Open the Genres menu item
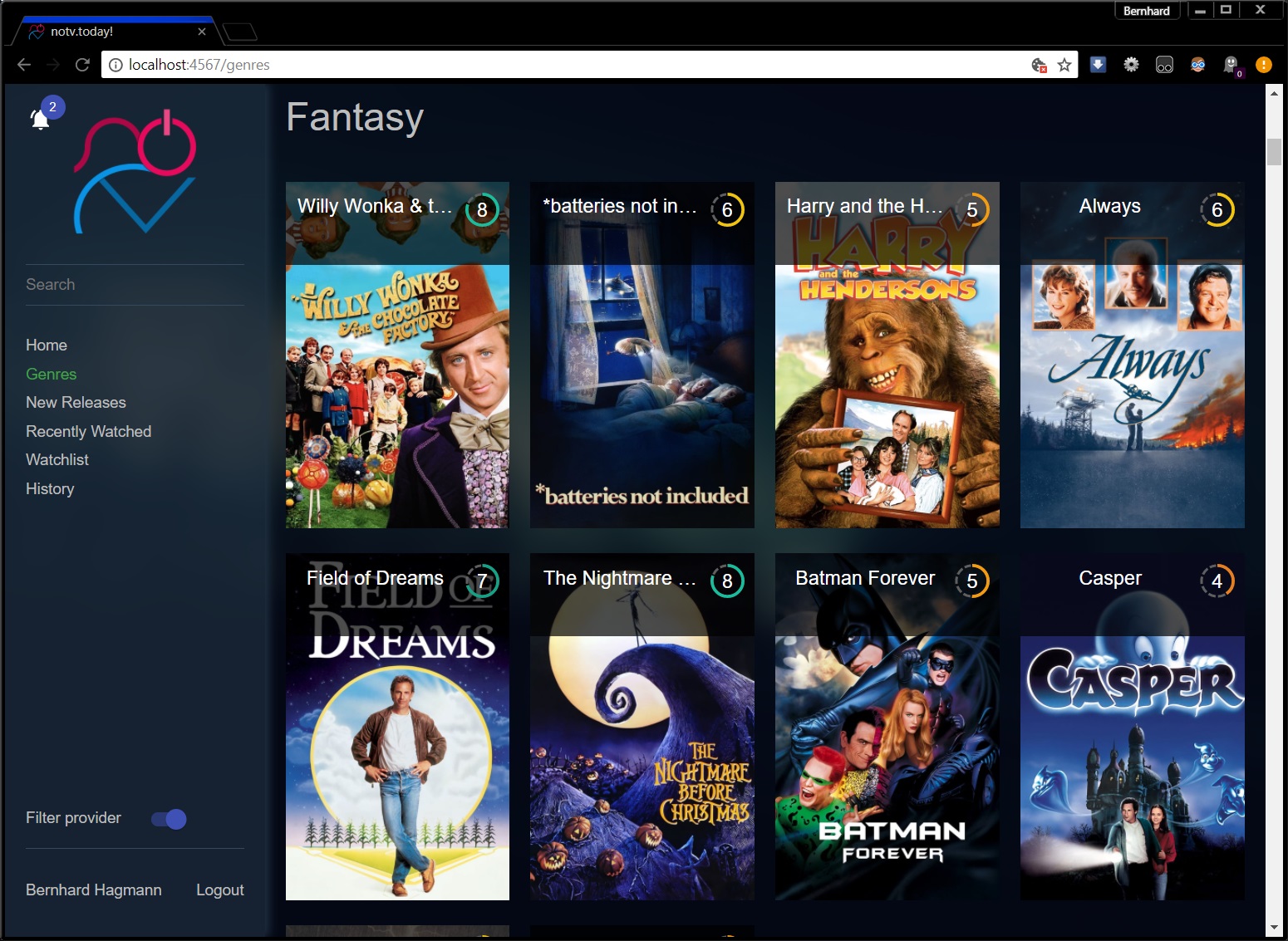Image resolution: width=1288 pixels, height=941 pixels. [x=52, y=374]
